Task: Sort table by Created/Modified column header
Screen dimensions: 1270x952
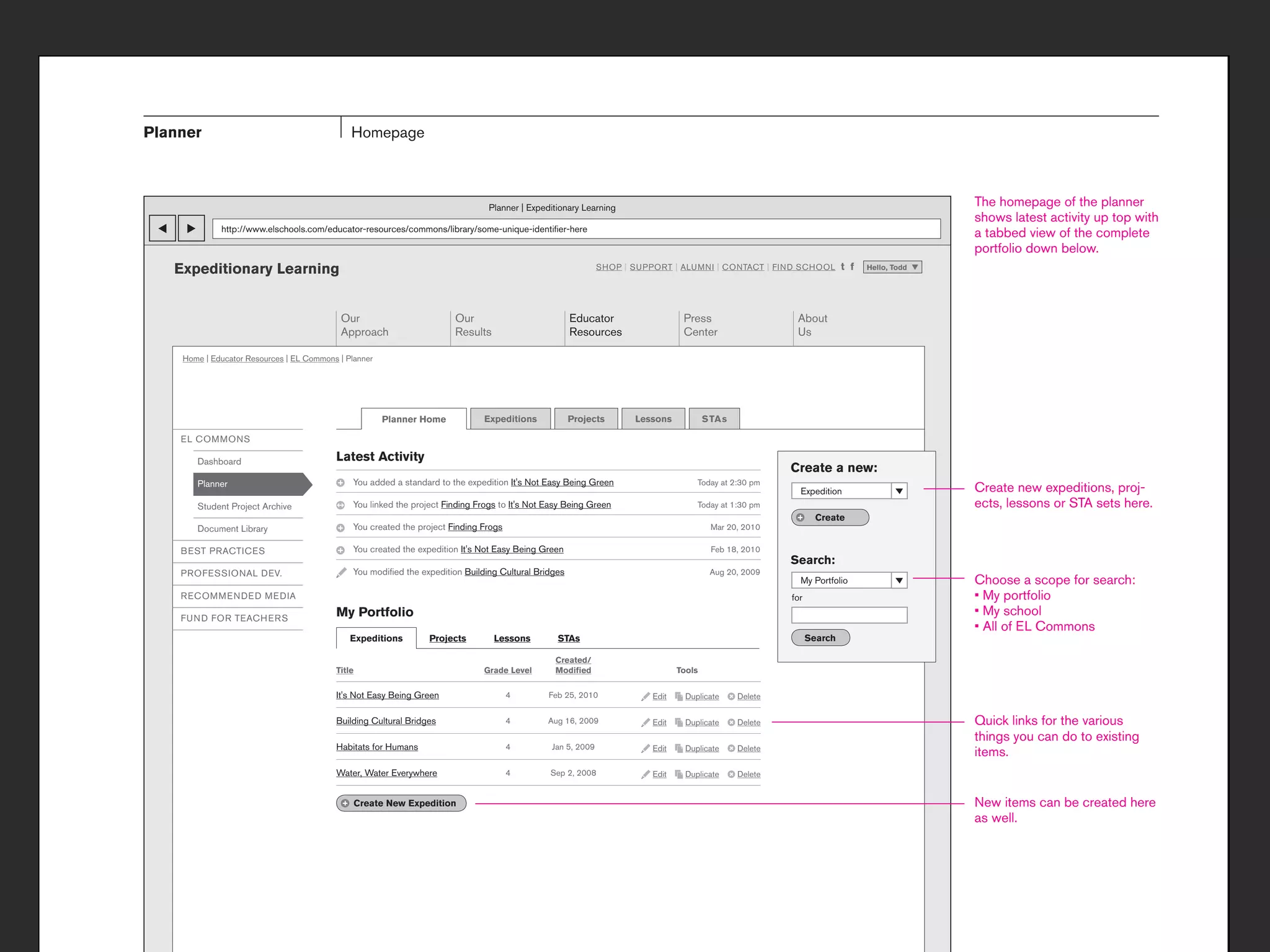Action: (x=573, y=665)
